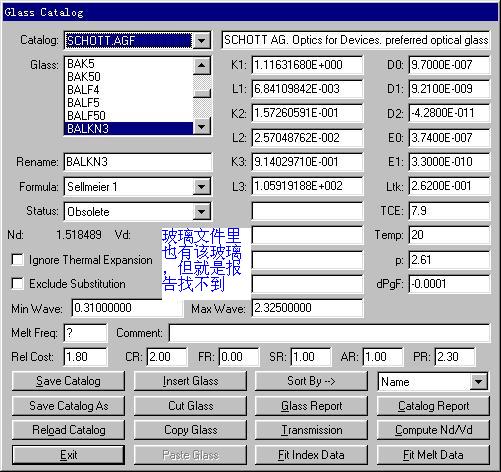The height and width of the screenshot is (472, 501).
Task: Select BALKN3 in glass list
Action: [x=129, y=129]
